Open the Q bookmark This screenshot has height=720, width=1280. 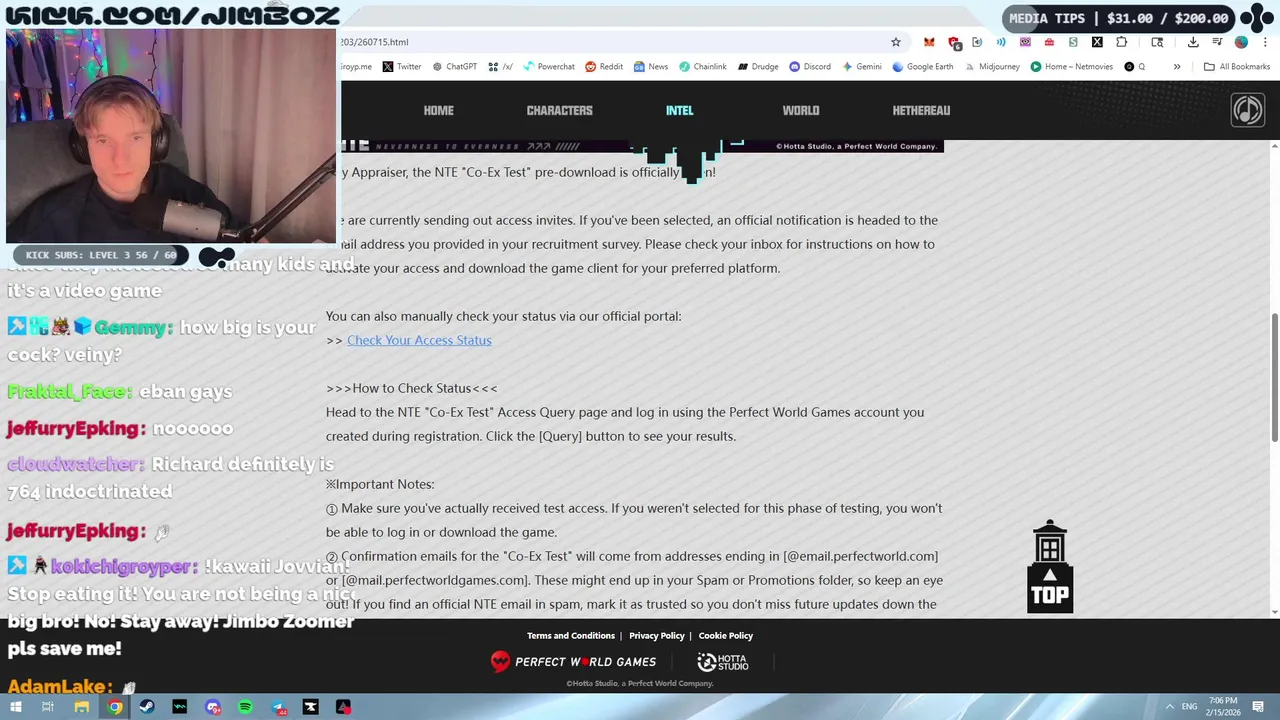tap(1135, 67)
